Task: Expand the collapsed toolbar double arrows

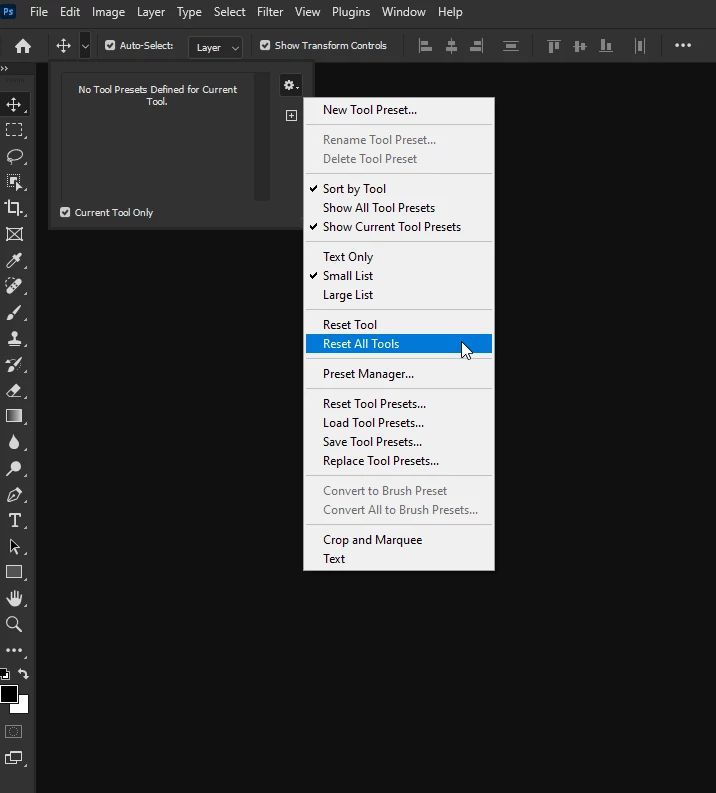Action: (5, 68)
